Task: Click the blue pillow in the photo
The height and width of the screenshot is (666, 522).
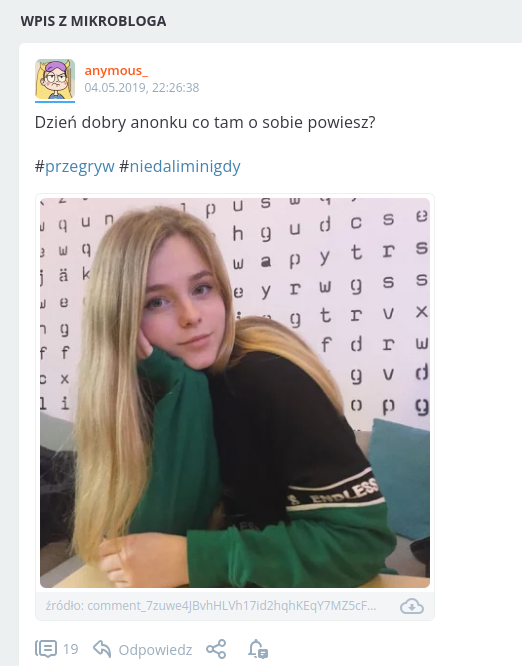Action: (399, 476)
